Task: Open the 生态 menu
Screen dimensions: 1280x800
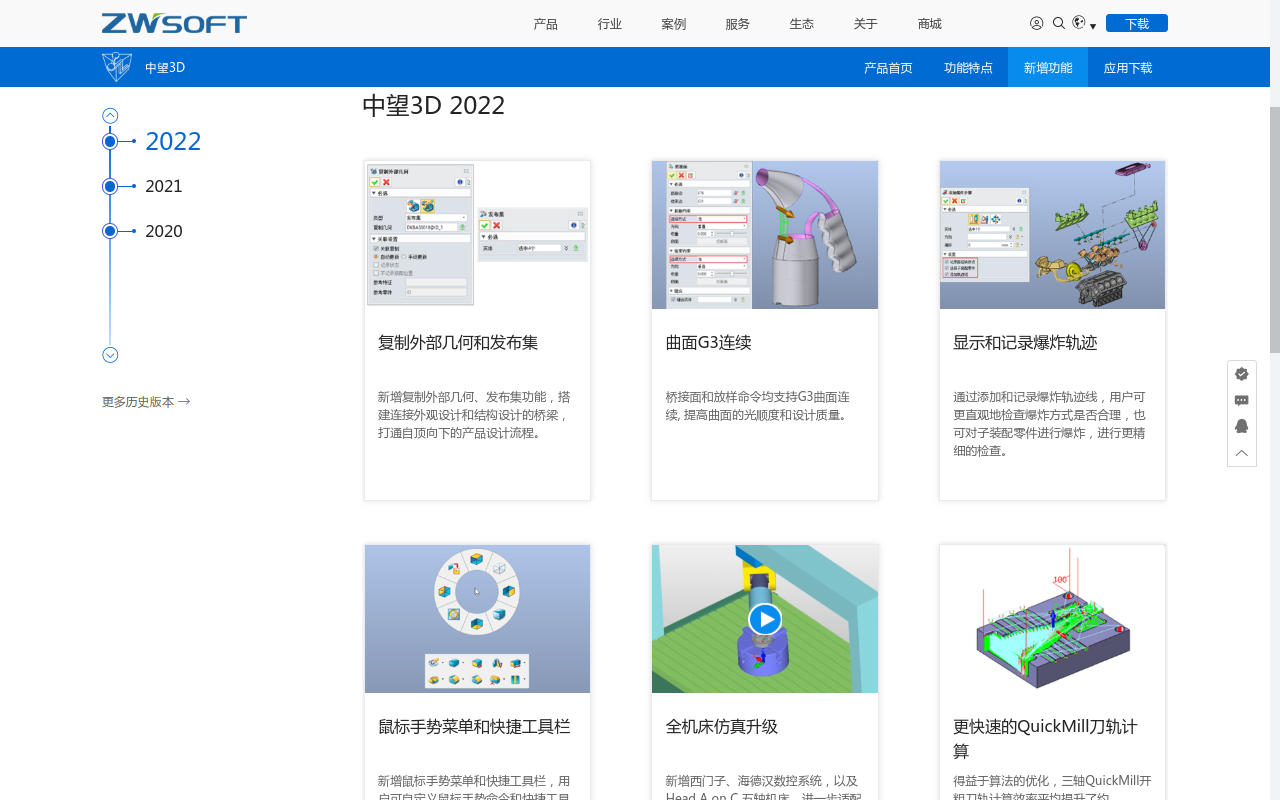Action: (802, 24)
